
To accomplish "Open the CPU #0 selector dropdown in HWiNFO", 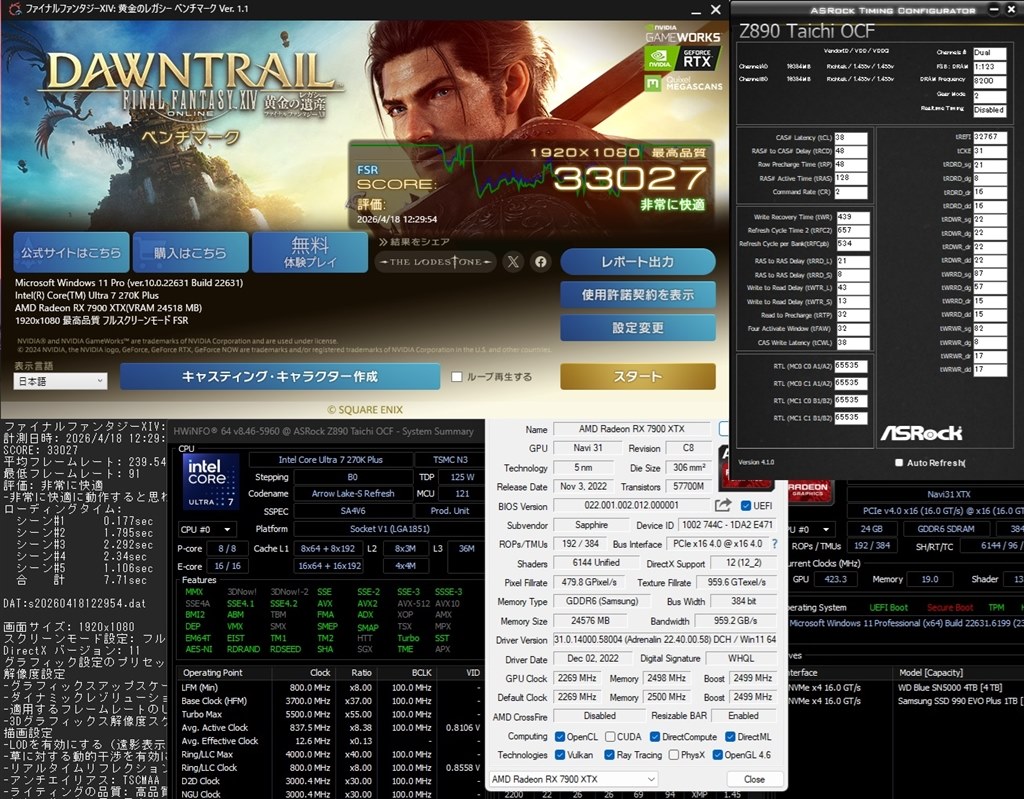I will 206,529.
